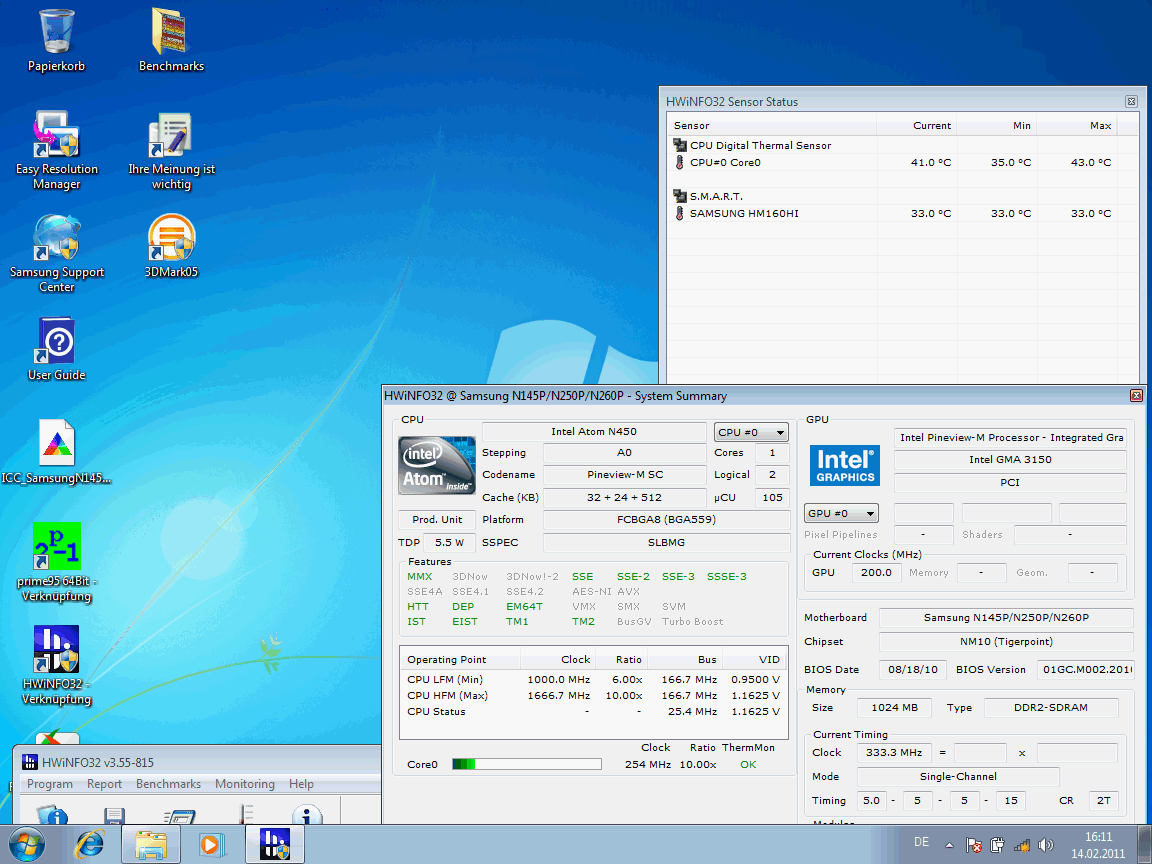
Task: Click the Current column header in Sensor Status
Action: click(916, 126)
